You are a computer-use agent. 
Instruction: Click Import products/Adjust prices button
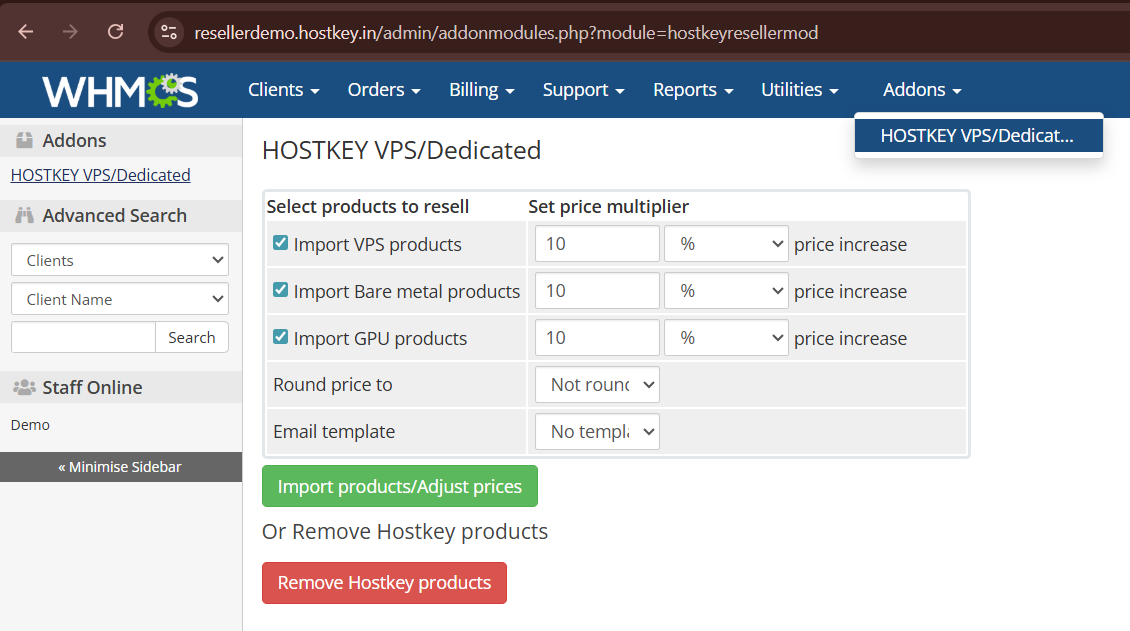click(399, 487)
